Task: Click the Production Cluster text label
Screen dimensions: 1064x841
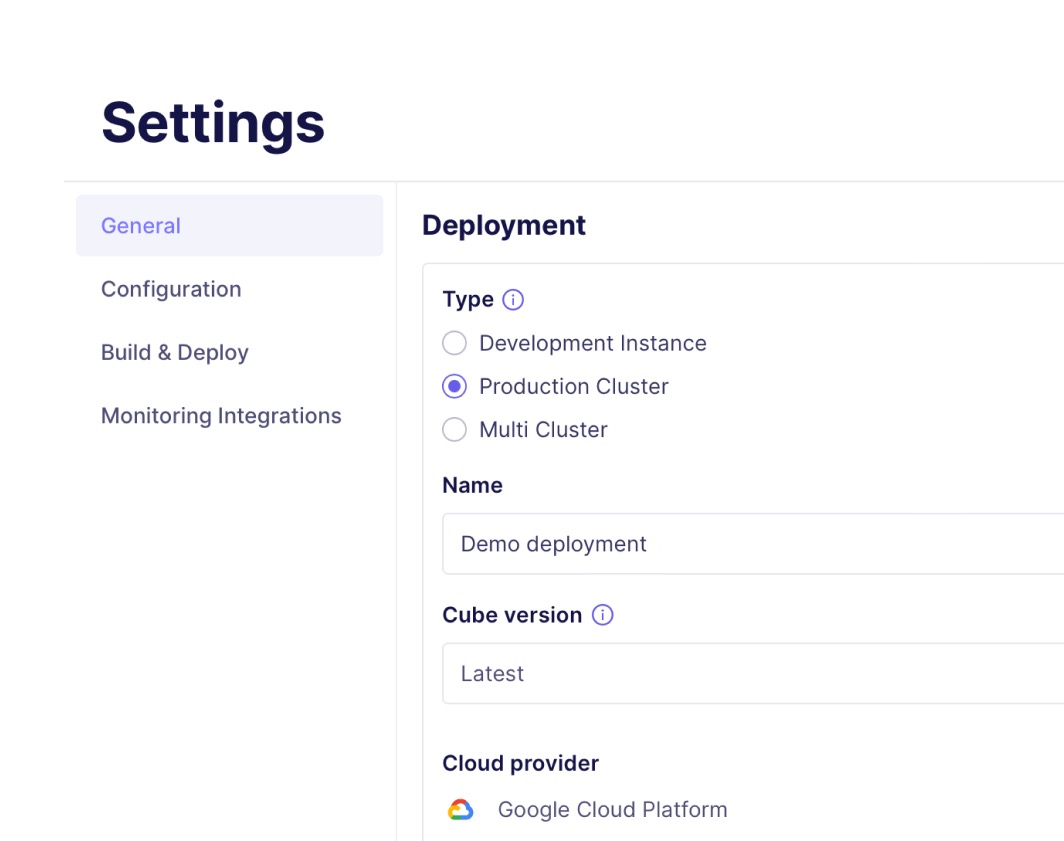Action: tap(573, 386)
